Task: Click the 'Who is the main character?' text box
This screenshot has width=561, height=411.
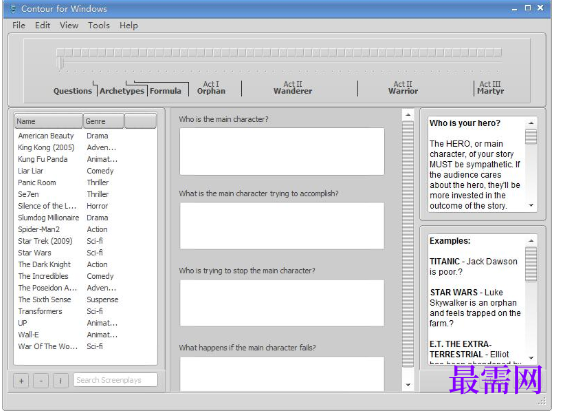Action: point(282,152)
